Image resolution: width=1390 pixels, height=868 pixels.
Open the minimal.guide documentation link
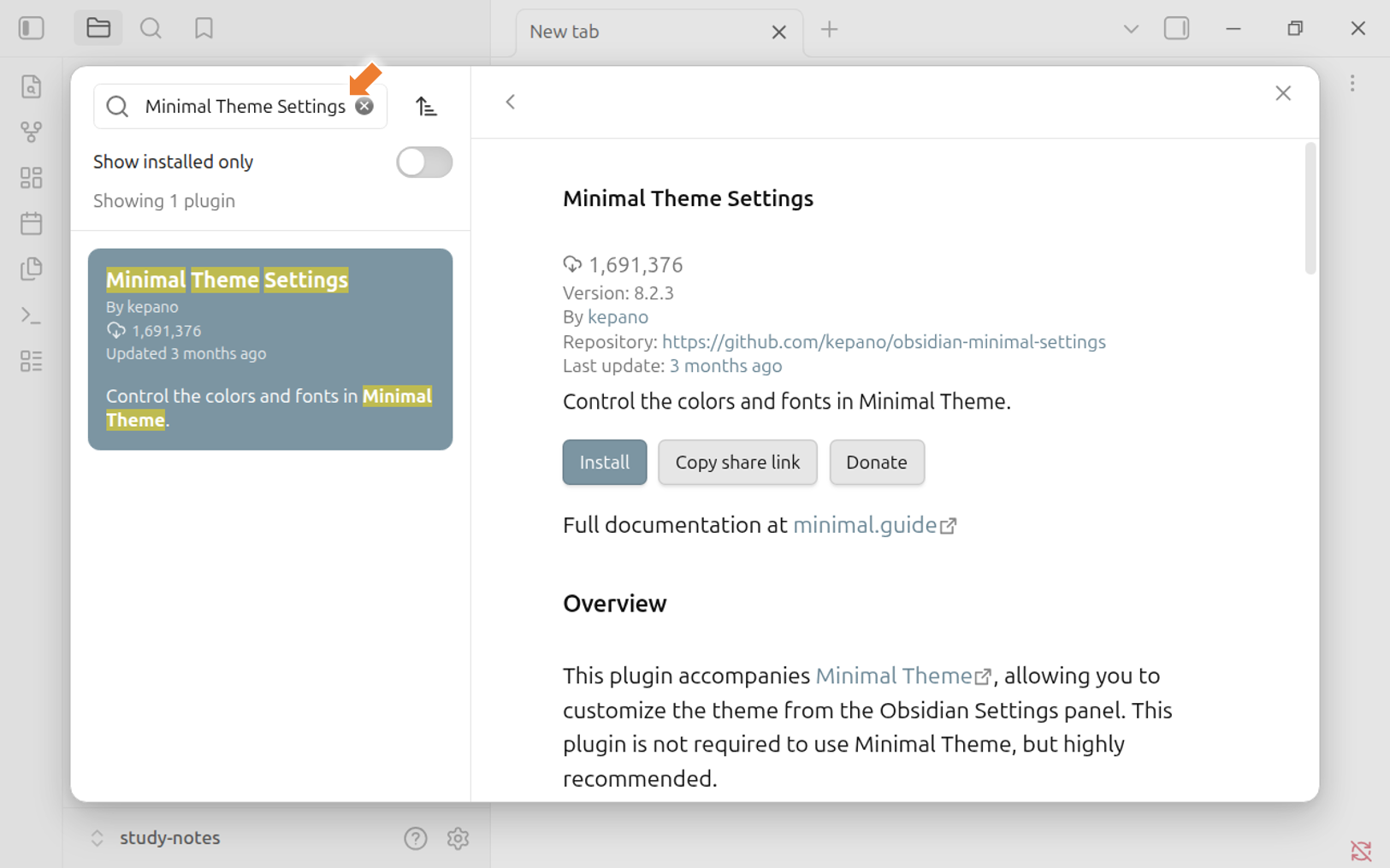pyautogui.click(x=874, y=525)
